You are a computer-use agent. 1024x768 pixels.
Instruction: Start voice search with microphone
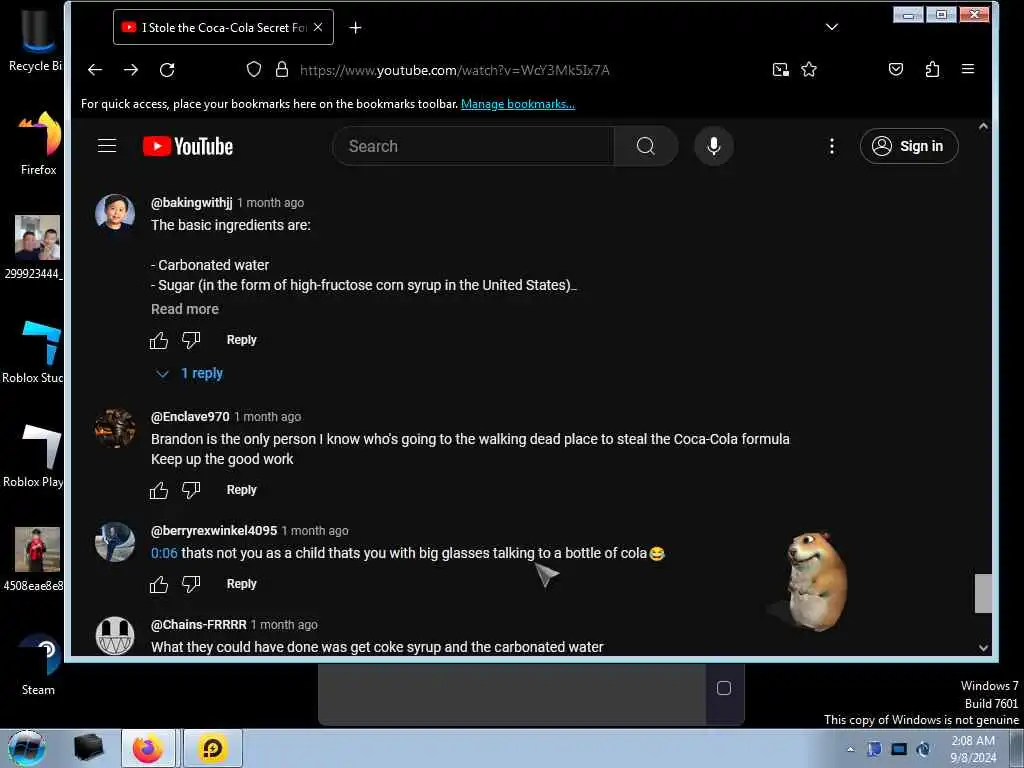click(x=714, y=146)
